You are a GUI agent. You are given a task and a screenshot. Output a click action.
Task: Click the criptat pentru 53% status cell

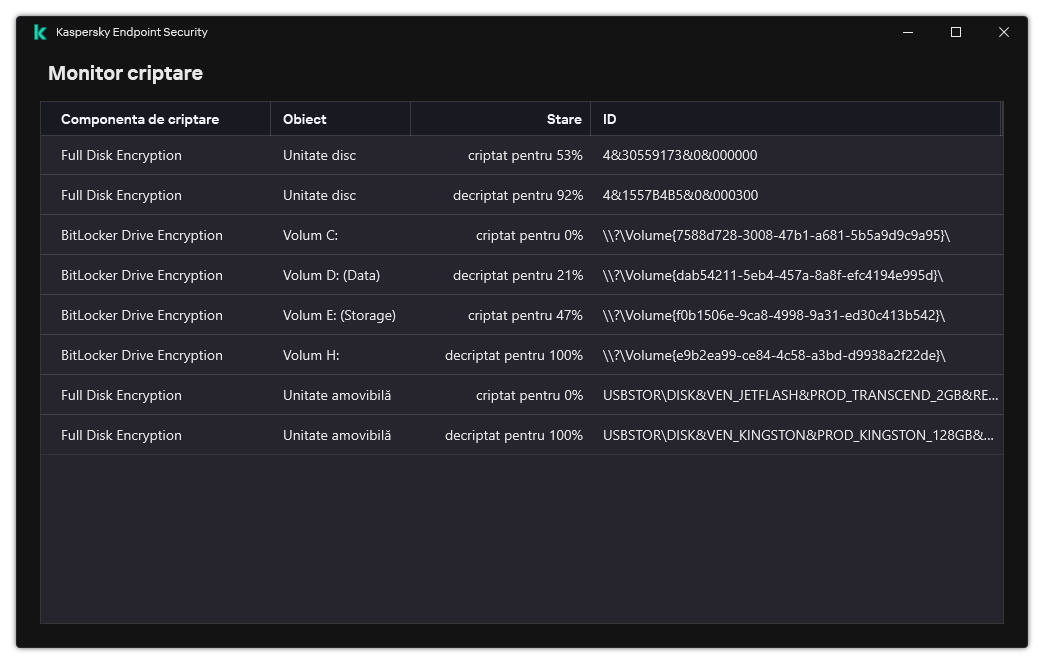[525, 155]
